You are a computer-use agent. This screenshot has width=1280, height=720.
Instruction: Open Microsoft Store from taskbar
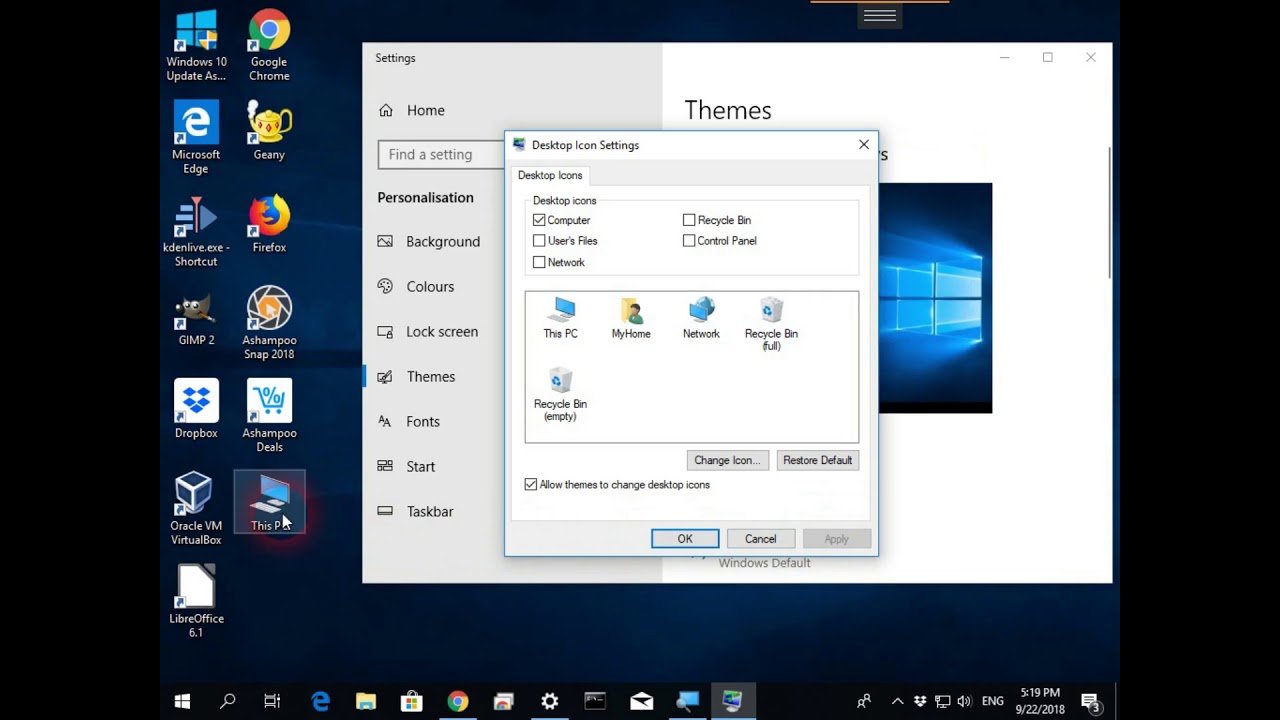411,702
